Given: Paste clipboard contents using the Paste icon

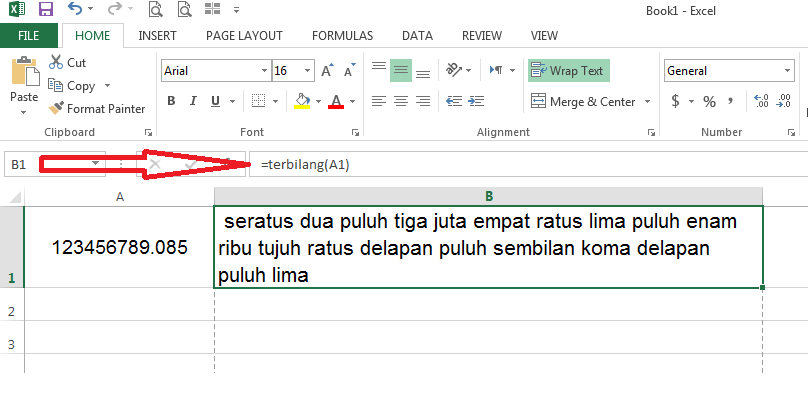Looking at the screenshot, I should [25, 72].
